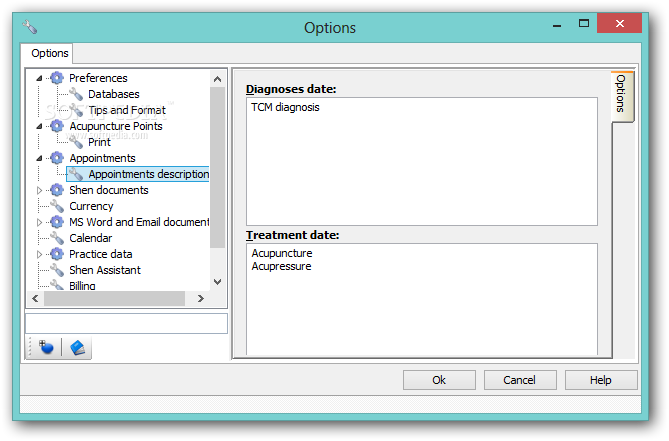Click the blue book toolbar icon

click(77, 347)
